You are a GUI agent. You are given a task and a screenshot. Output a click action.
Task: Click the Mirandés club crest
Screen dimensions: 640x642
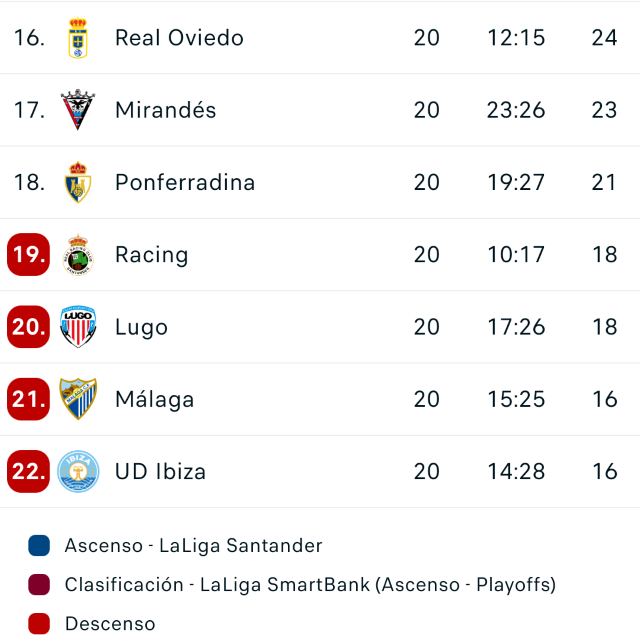click(78, 110)
